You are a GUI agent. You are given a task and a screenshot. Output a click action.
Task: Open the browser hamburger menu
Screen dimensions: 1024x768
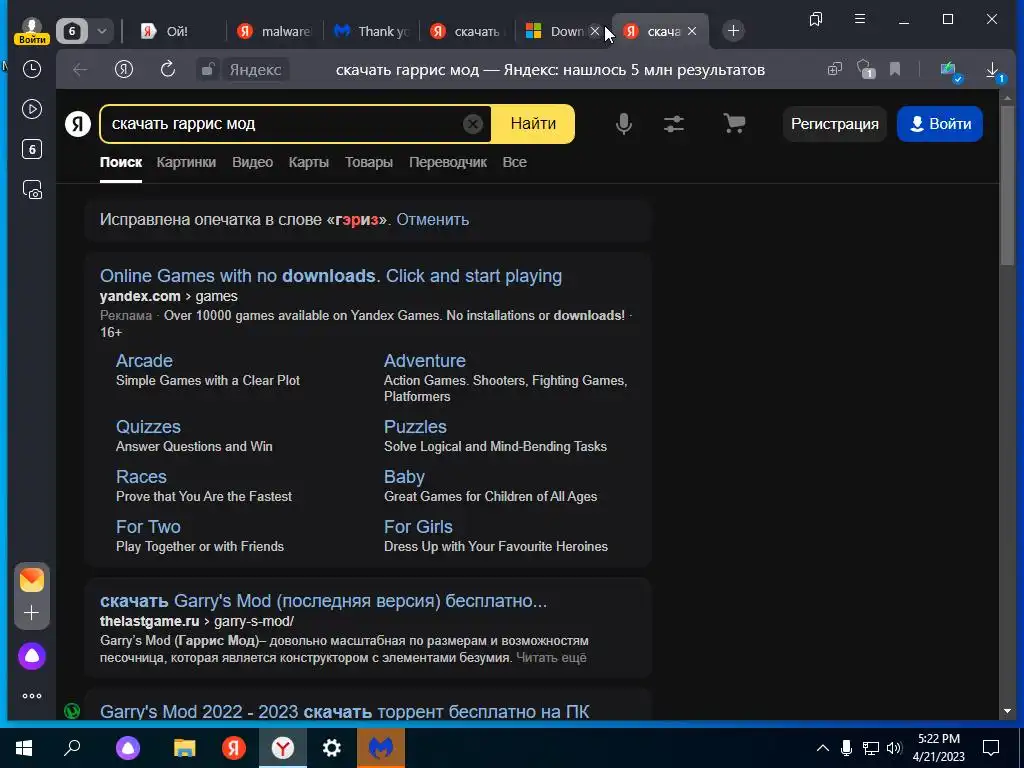tap(860, 19)
